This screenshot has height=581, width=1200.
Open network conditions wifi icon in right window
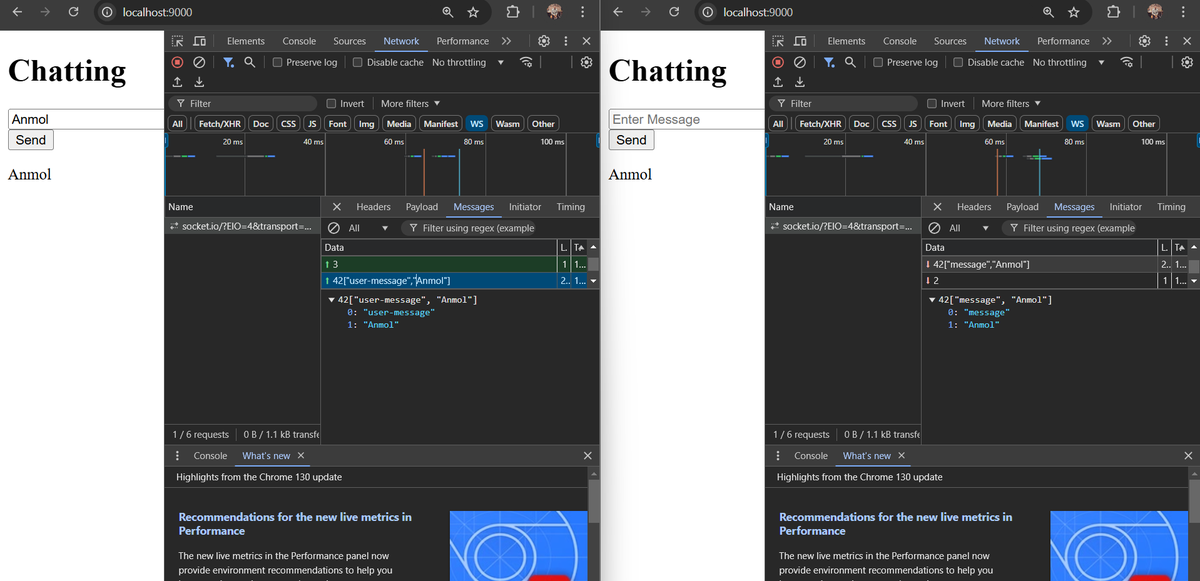pos(1127,62)
